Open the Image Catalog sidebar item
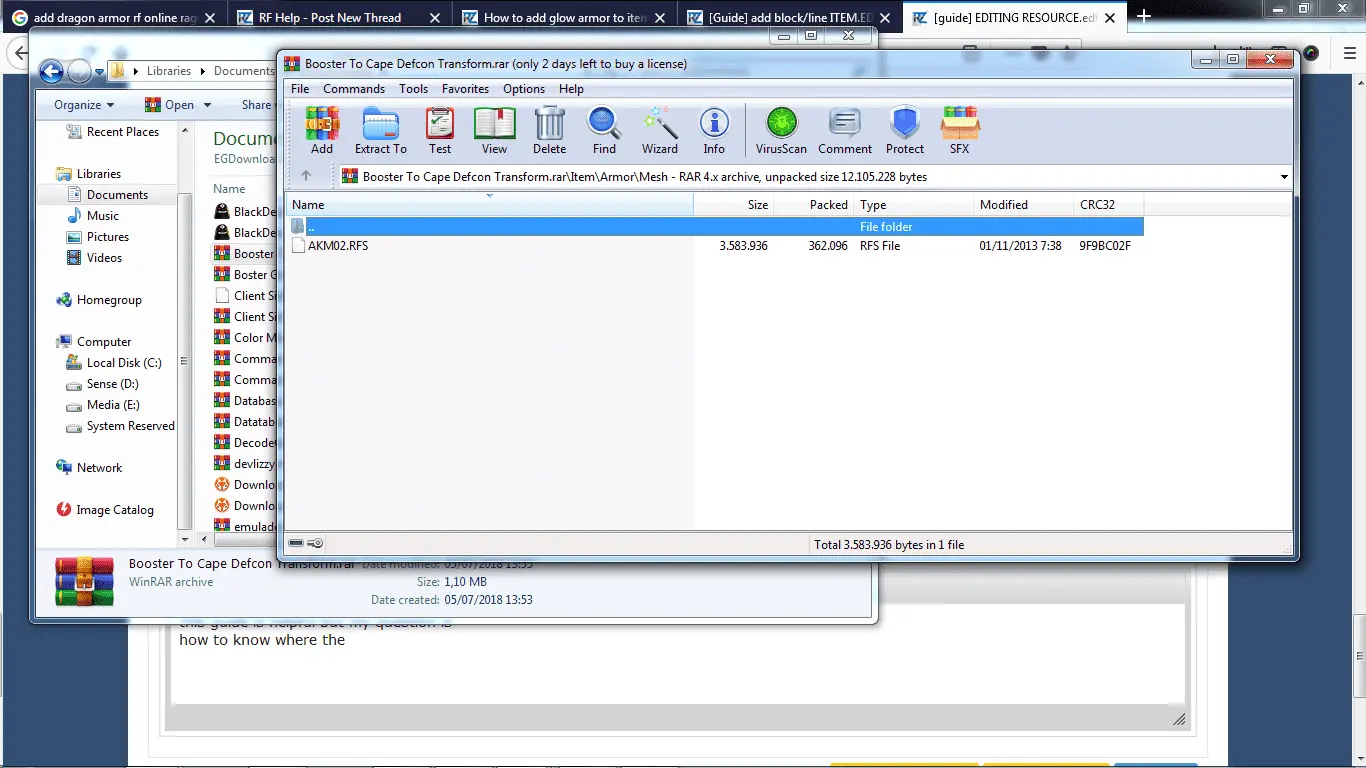 106,510
